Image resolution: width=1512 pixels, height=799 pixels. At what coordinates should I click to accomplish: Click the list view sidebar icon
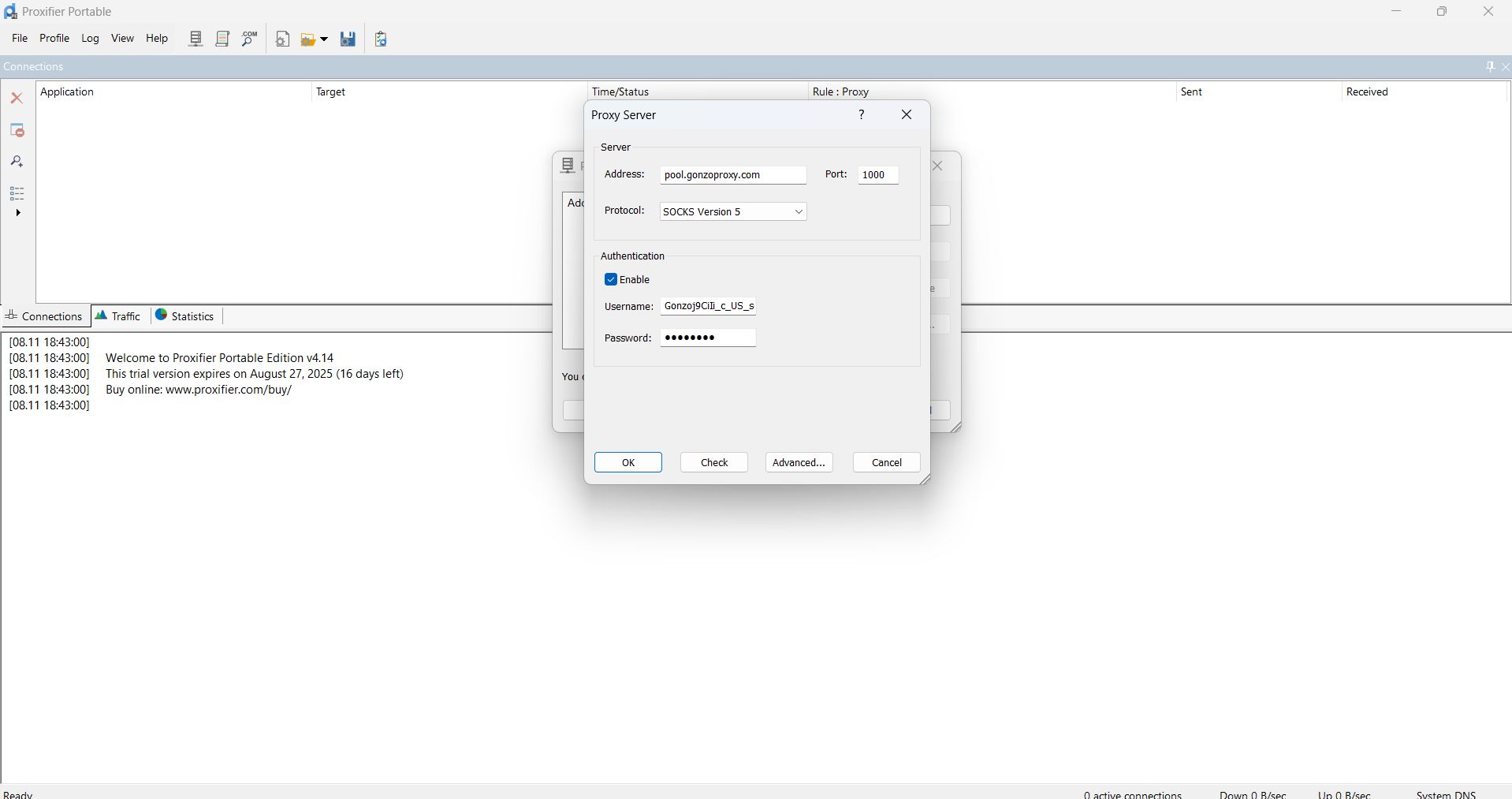[17, 193]
